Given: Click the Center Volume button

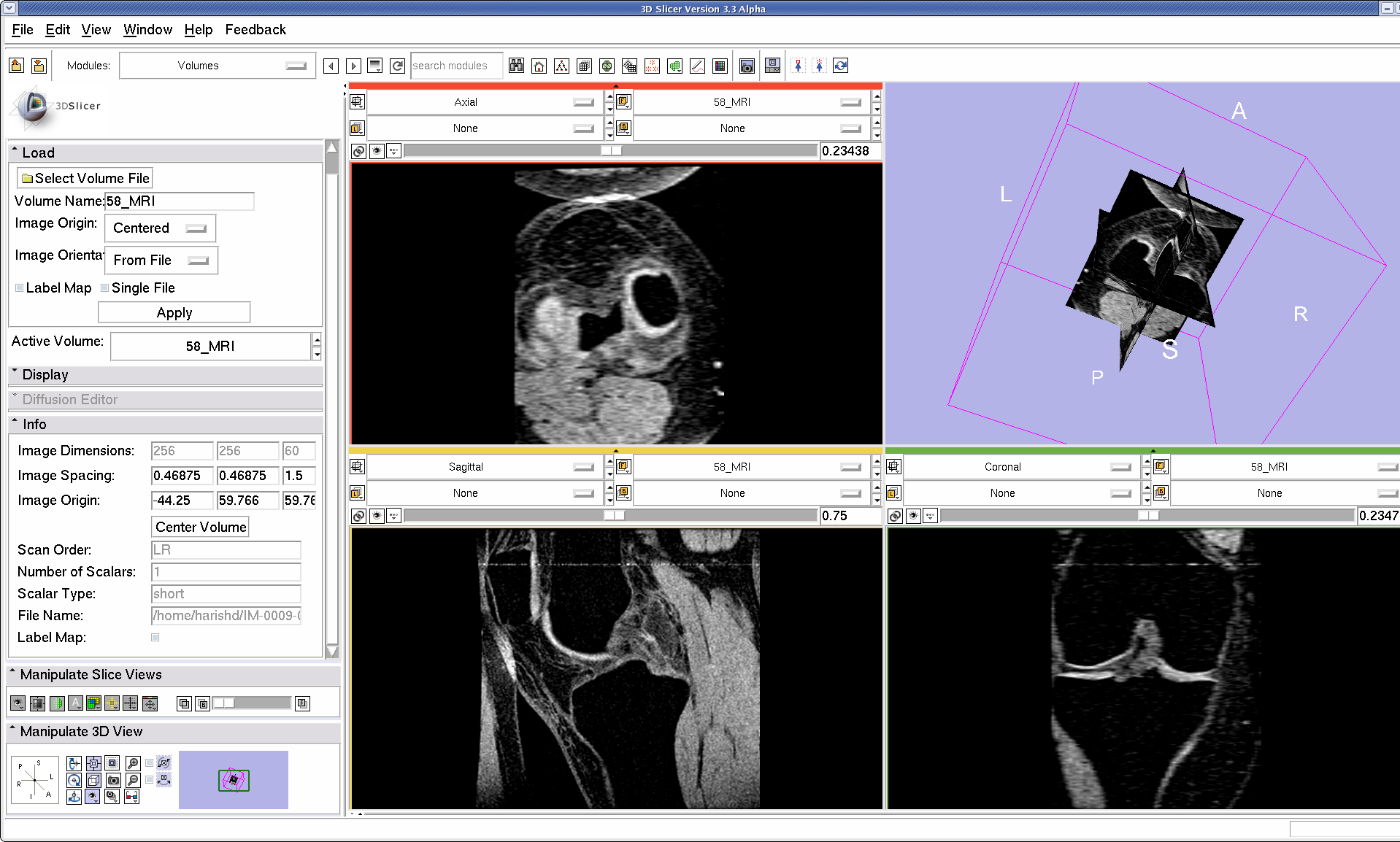Looking at the screenshot, I should click(201, 527).
